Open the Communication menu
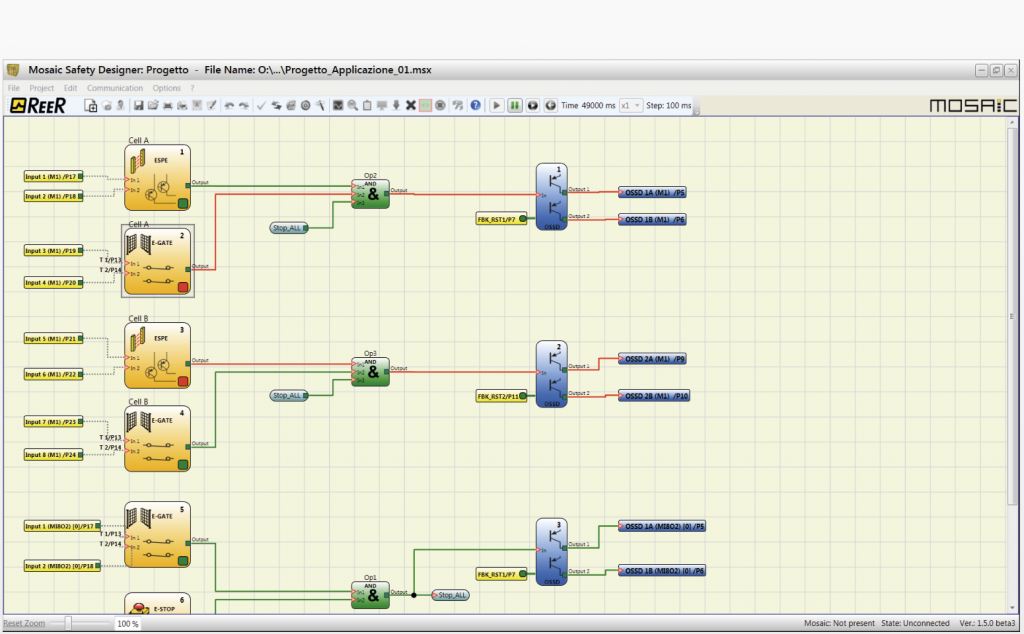 (115, 88)
